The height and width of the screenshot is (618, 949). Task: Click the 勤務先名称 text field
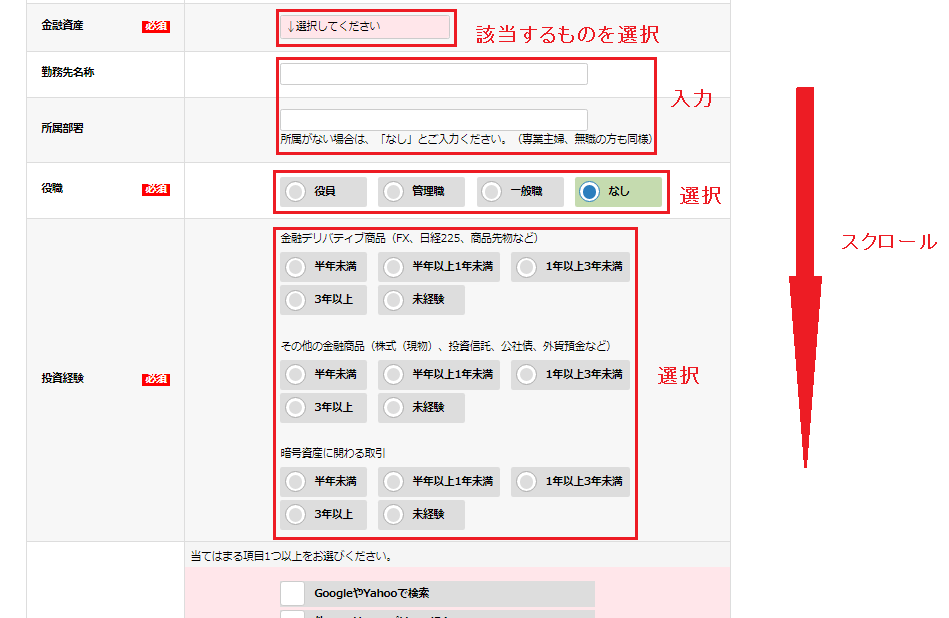(x=433, y=75)
